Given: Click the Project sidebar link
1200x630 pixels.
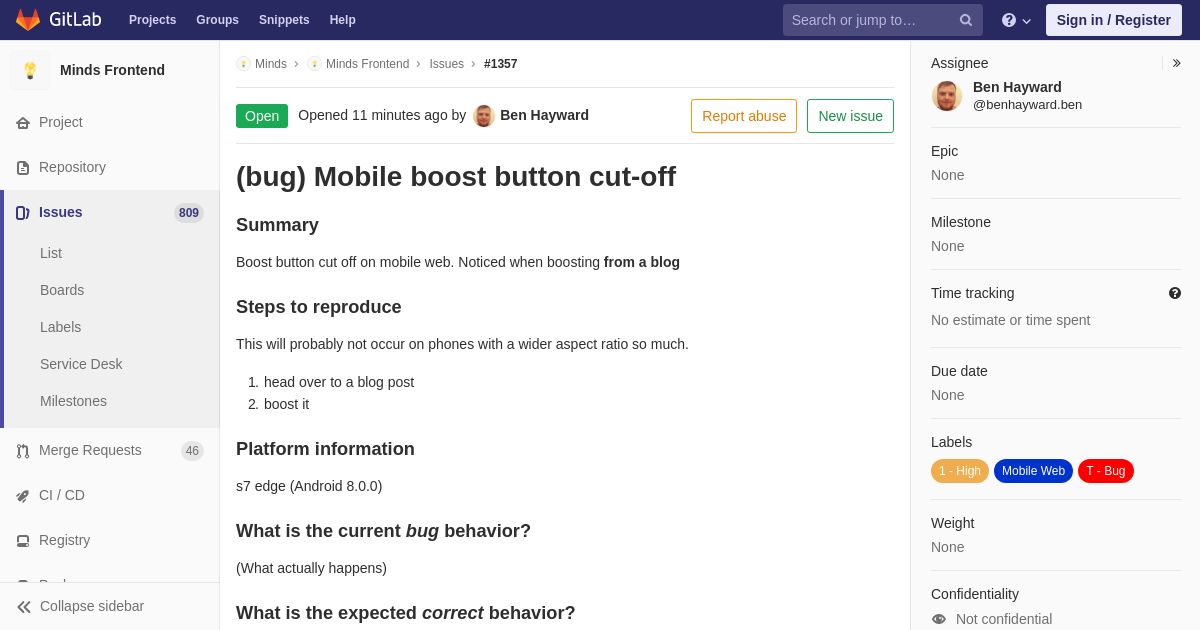Looking at the screenshot, I should pos(61,122).
